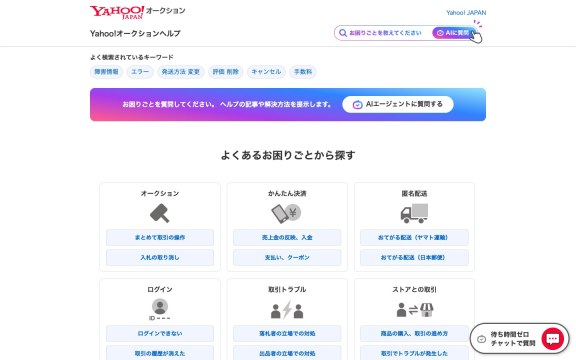Click the auction gavel icon
This screenshot has width=576, height=360.
pyautogui.click(x=160, y=213)
